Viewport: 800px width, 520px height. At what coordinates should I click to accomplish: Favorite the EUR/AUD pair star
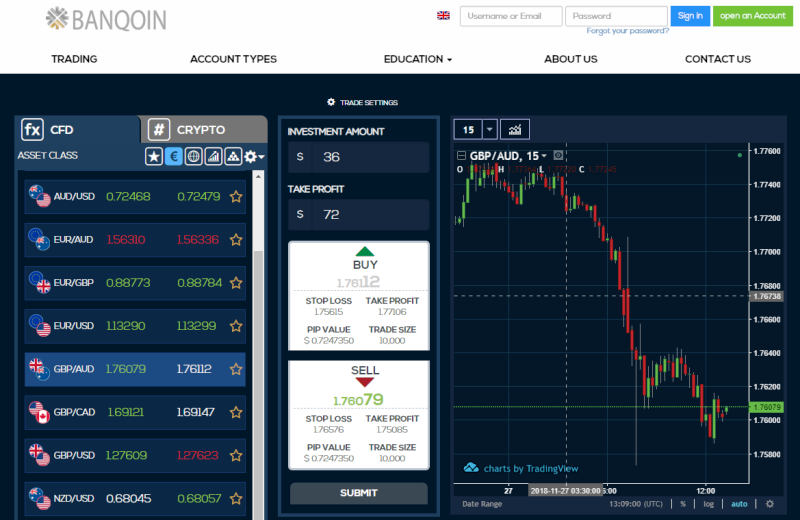tap(236, 239)
